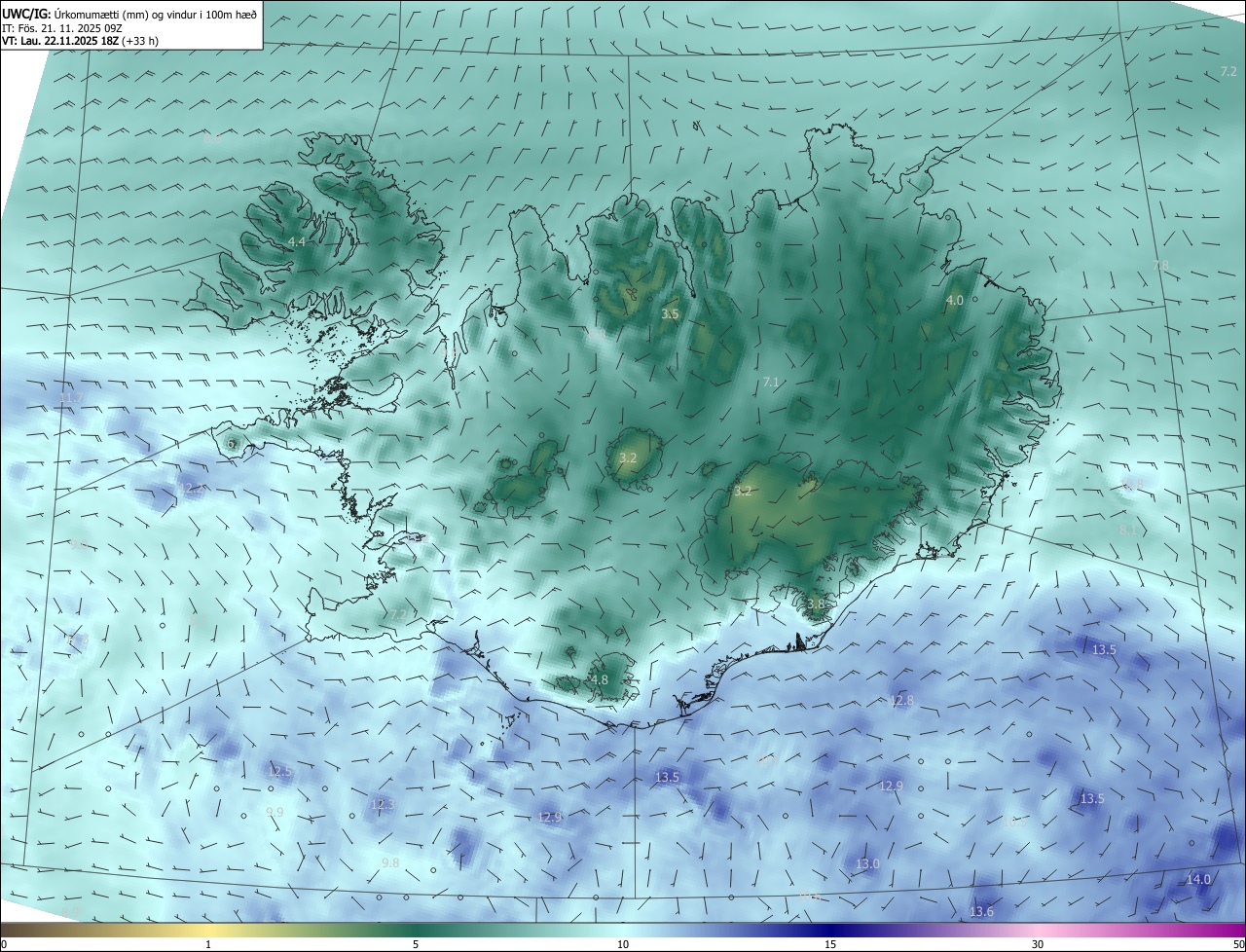
Task: Click the "4.4" value over the Westfjords
Action: tap(297, 241)
